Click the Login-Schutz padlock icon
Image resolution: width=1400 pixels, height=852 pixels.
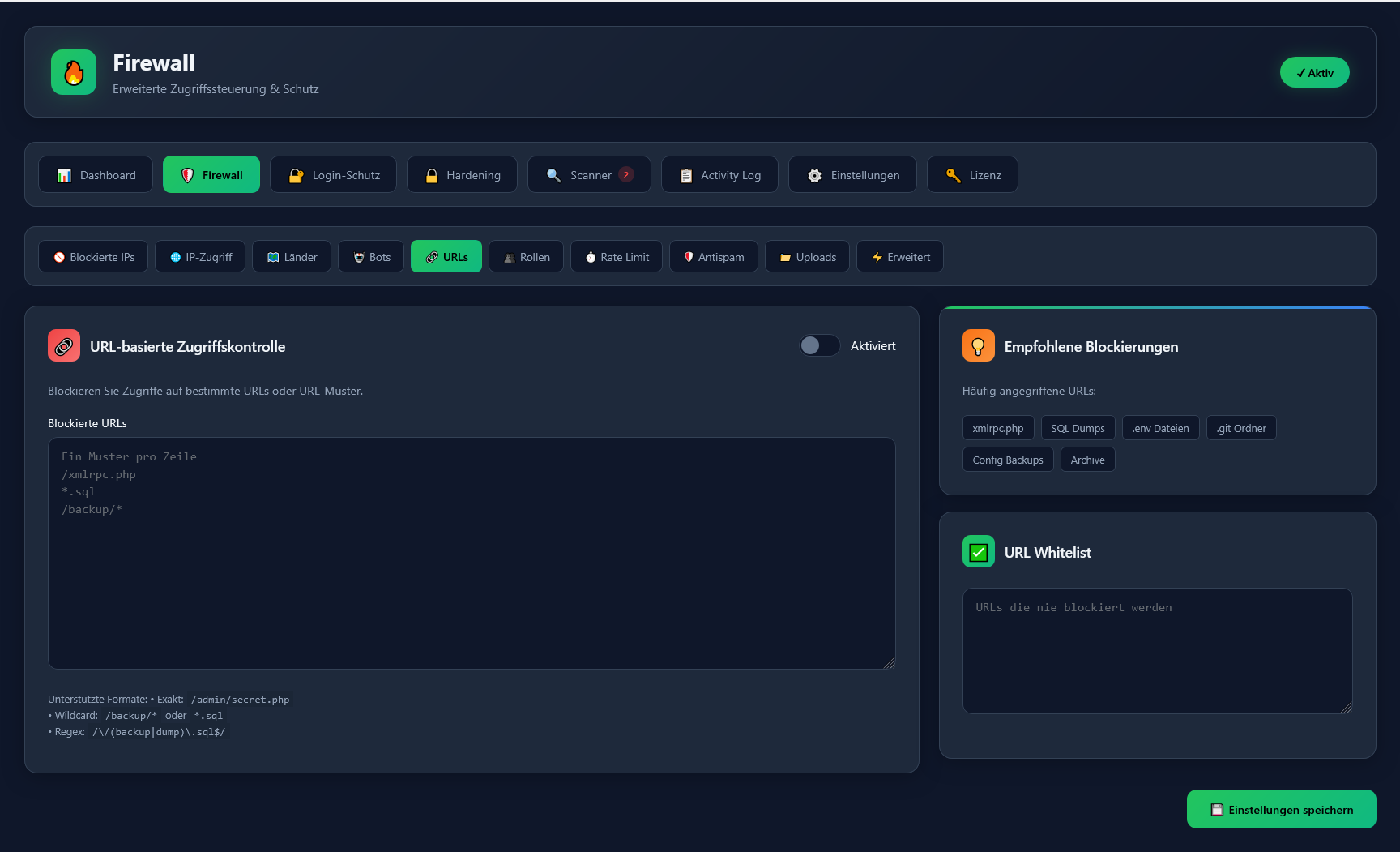(x=296, y=174)
